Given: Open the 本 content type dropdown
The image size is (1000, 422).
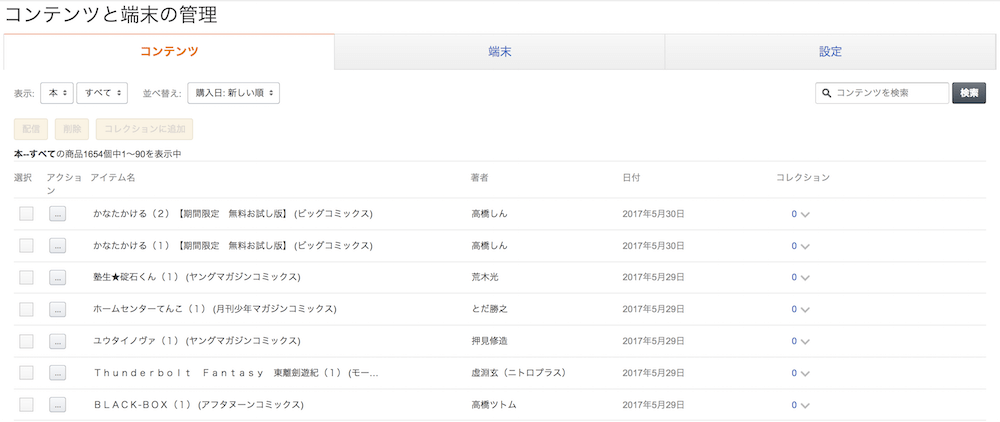Looking at the screenshot, I should coord(57,93).
